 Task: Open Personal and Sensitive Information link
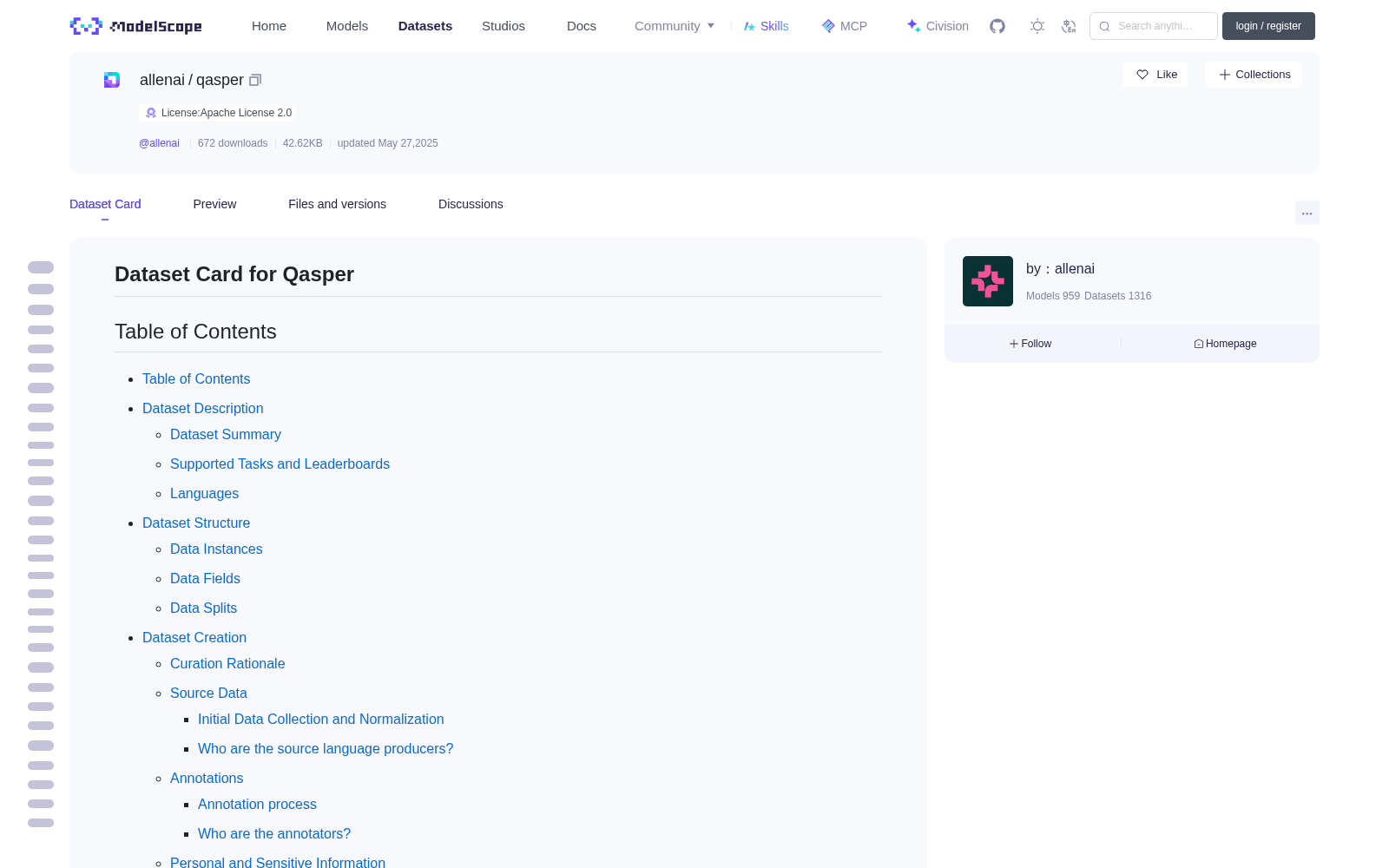click(x=278, y=862)
